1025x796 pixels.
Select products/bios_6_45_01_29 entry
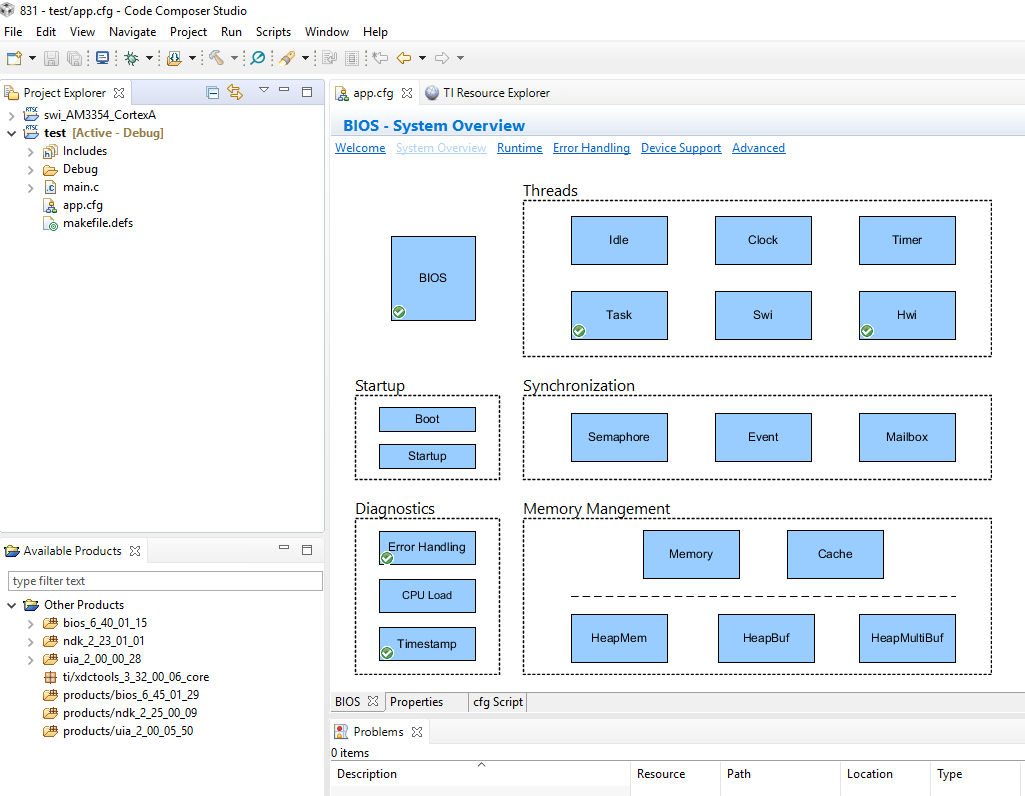pos(131,695)
